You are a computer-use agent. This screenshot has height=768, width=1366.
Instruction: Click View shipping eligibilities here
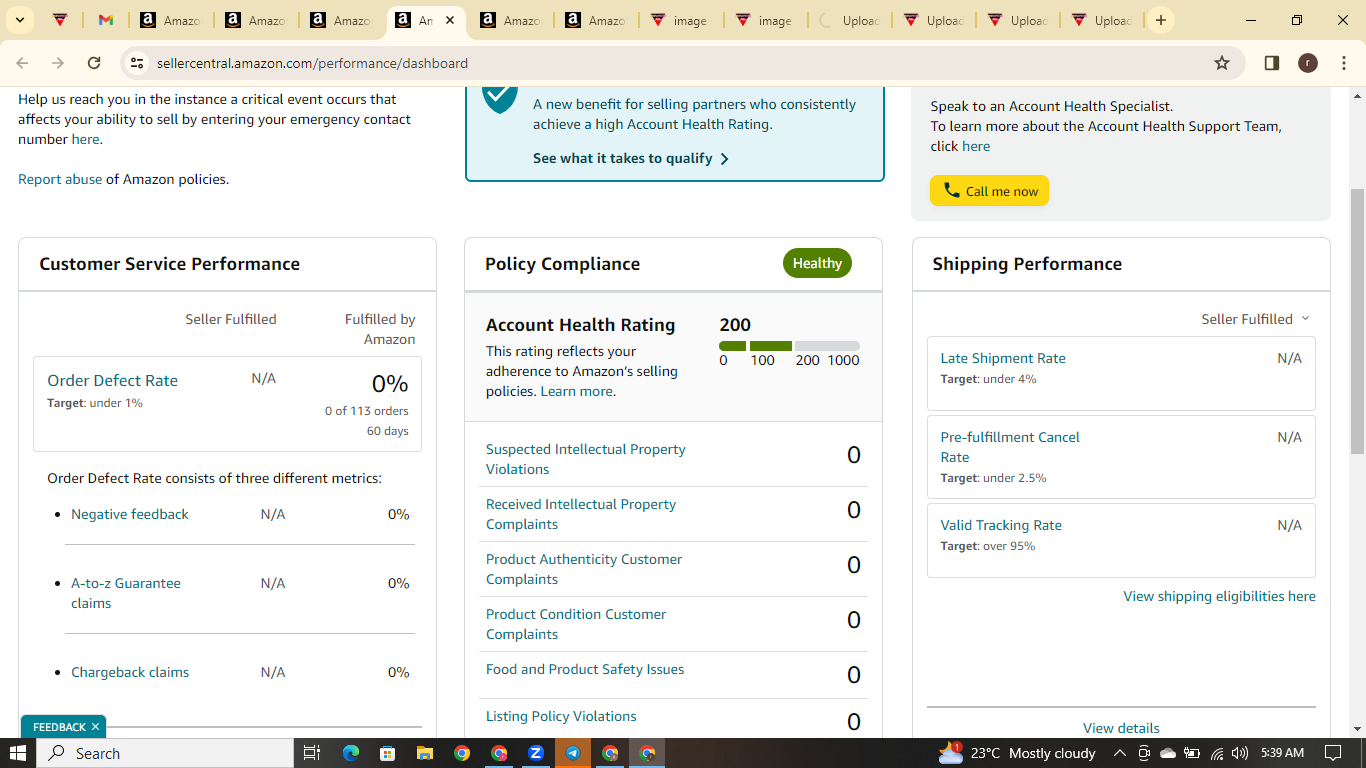(1219, 596)
